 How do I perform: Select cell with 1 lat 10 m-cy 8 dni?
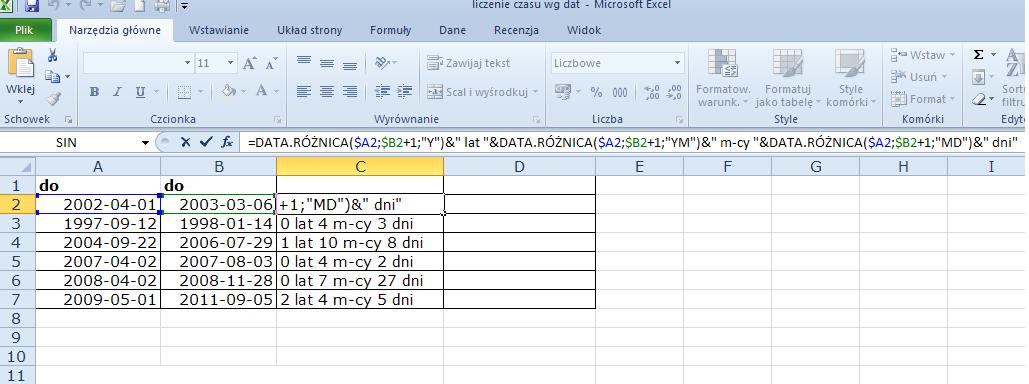(x=360, y=242)
